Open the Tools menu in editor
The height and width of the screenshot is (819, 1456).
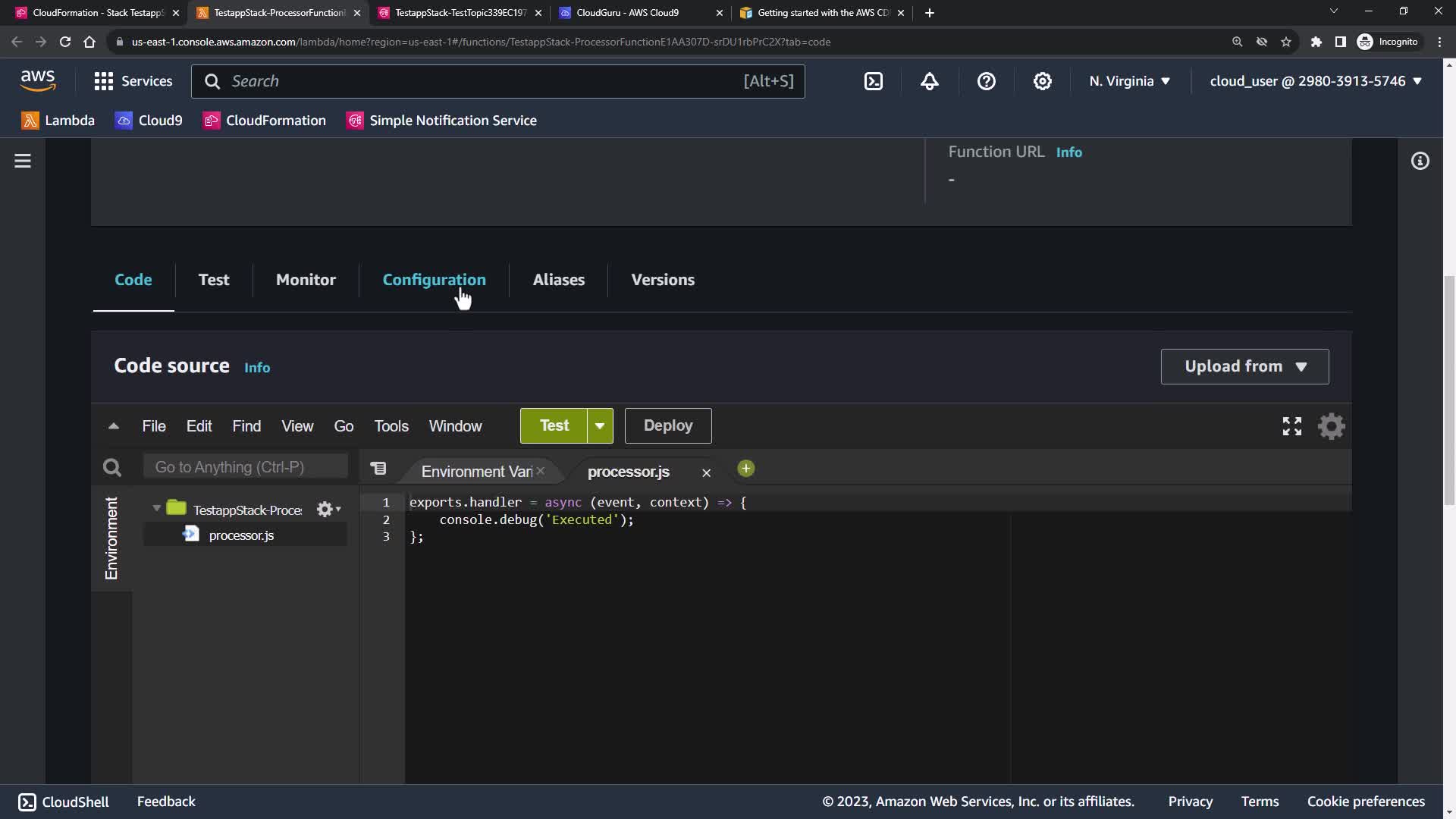coord(391,426)
